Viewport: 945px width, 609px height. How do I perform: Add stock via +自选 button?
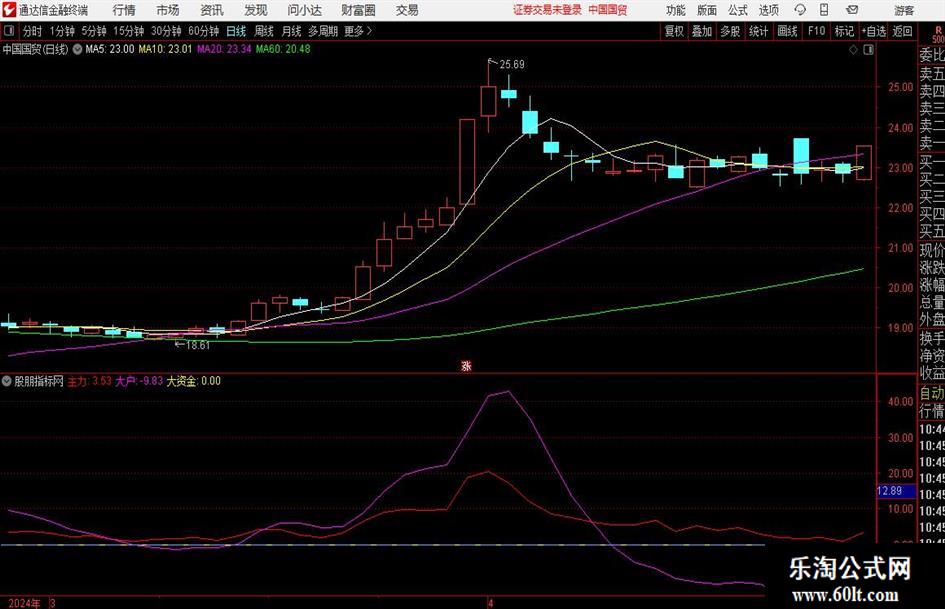coord(873,31)
